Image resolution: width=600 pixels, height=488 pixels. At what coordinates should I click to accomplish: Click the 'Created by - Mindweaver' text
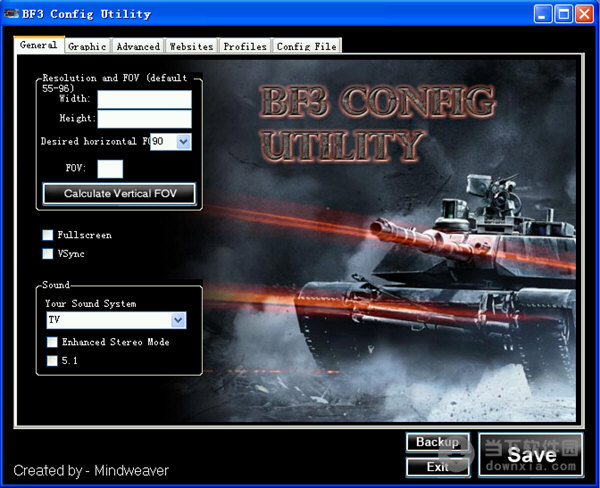91,471
